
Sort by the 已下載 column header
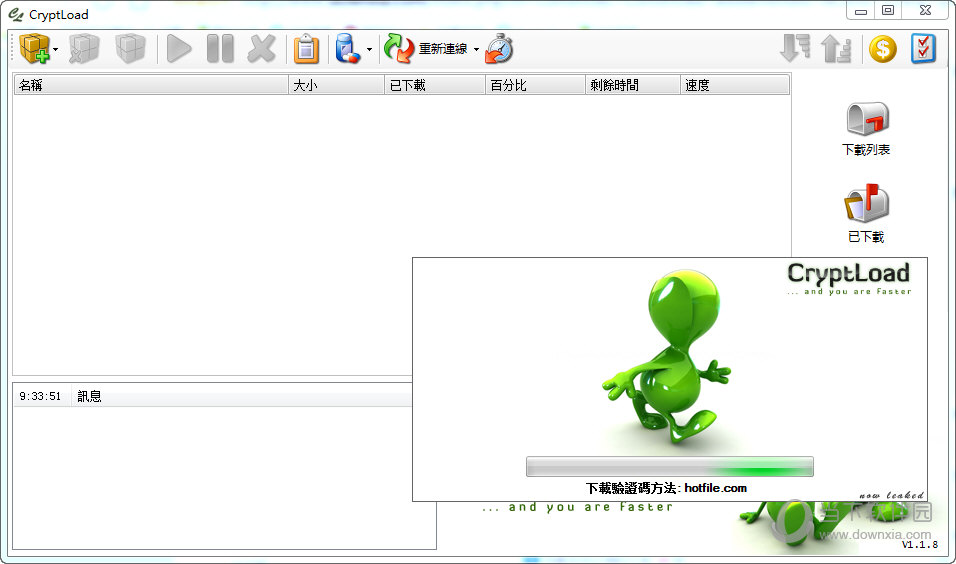pos(435,85)
